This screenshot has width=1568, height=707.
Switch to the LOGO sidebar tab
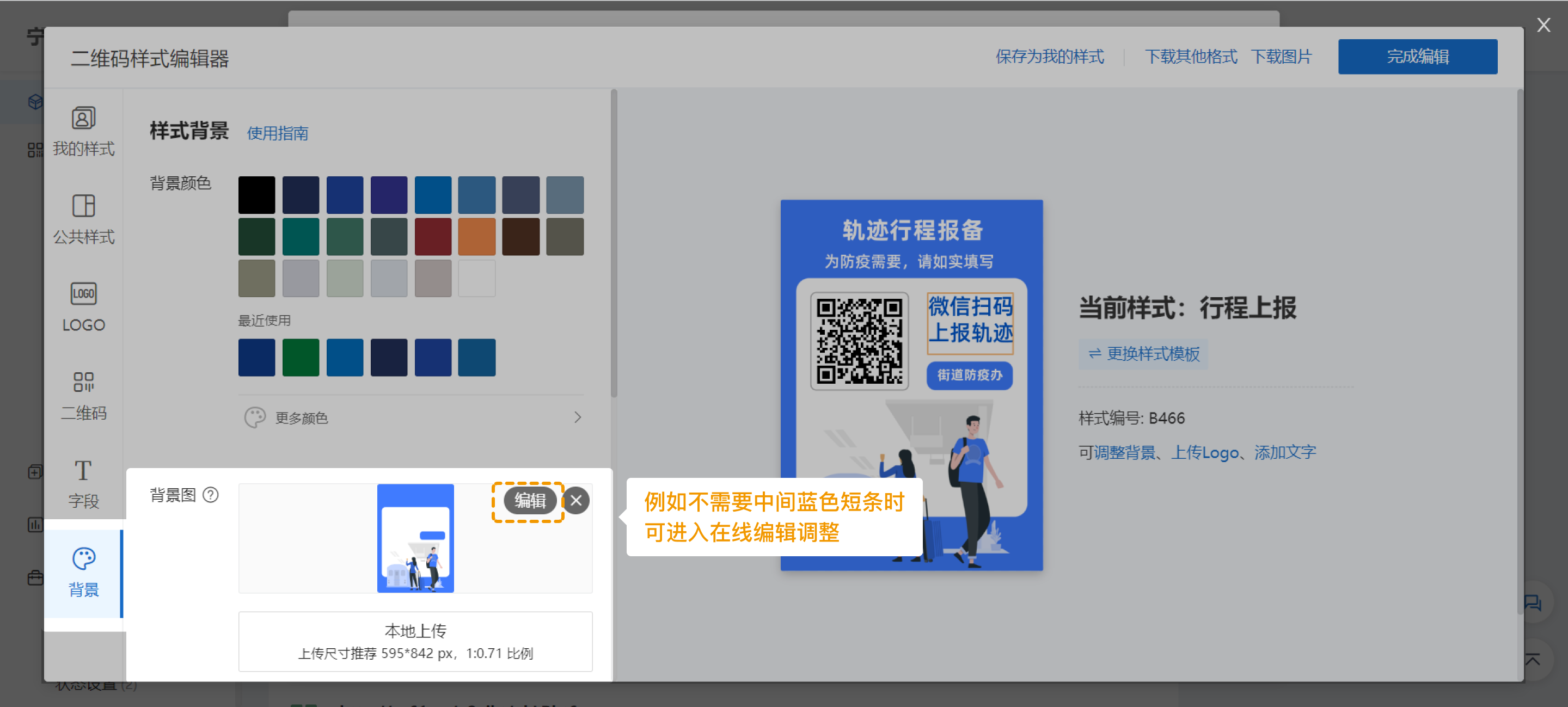[x=83, y=308]
